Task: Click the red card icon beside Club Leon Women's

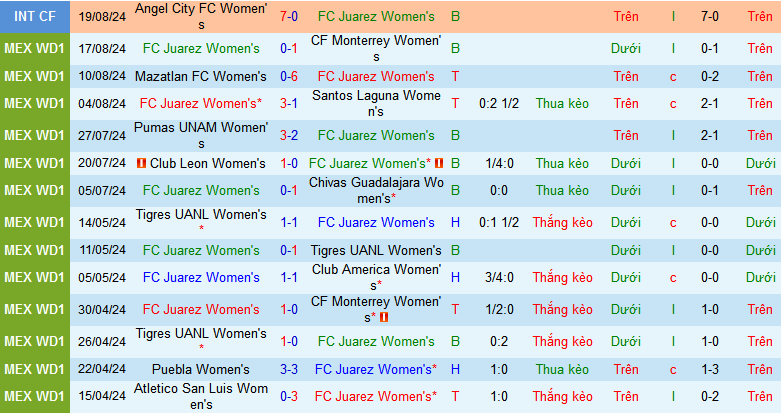Action: pos(142,163)
